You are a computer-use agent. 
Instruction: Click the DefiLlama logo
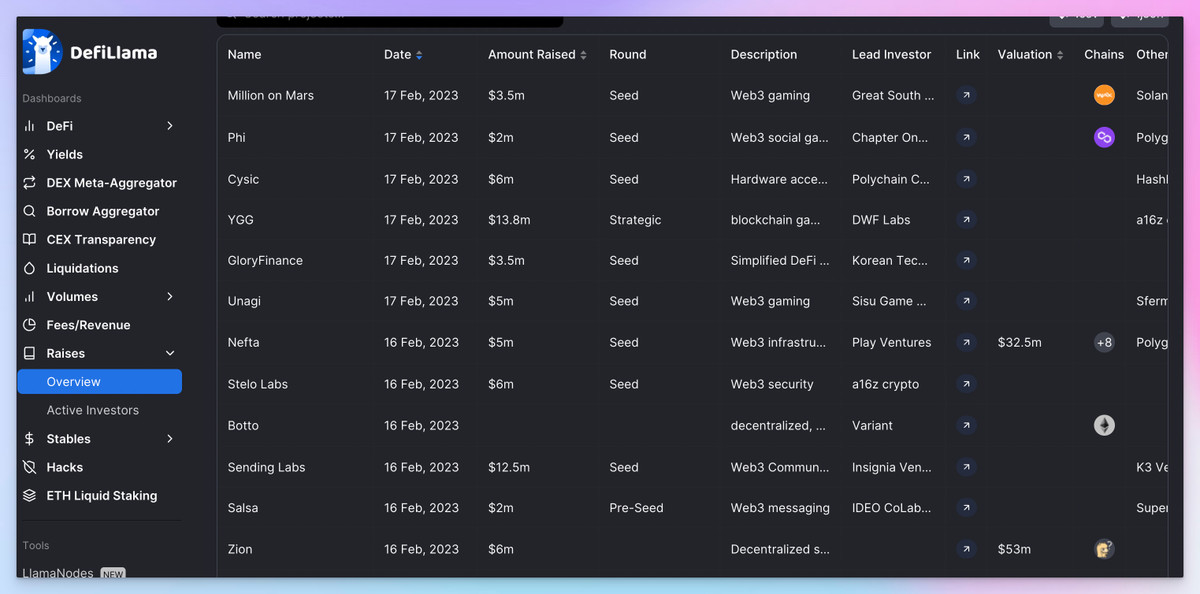tap(90, 53)
